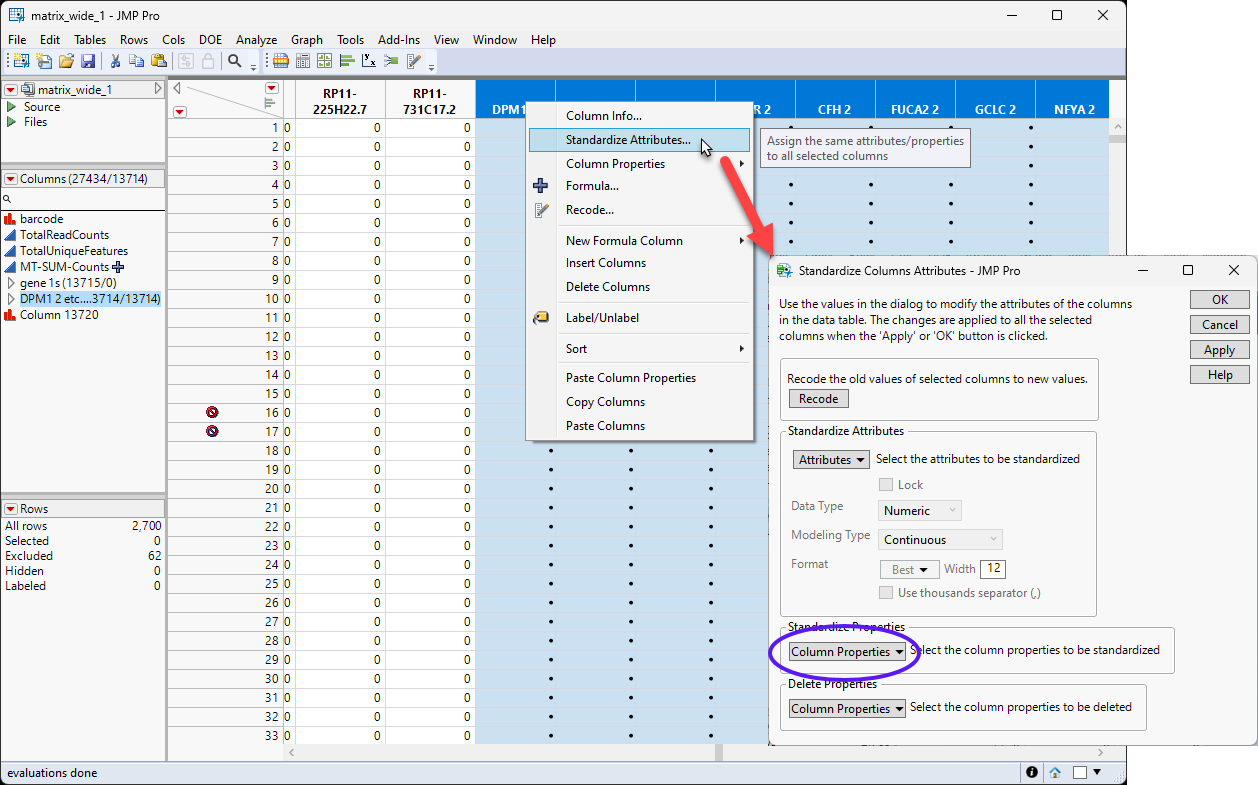1258x785 pixels.
Task: Open Column Properties dropdown under Standardize Properties
Action: click(x=847, y=652)
